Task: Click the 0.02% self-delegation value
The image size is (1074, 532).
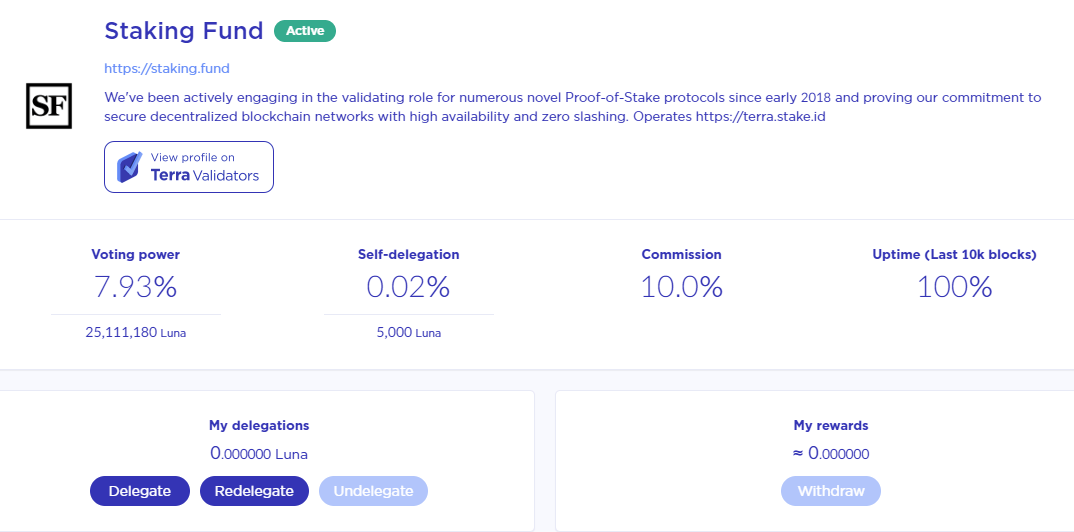Action: pyautogui.click(x=408, y=287)
